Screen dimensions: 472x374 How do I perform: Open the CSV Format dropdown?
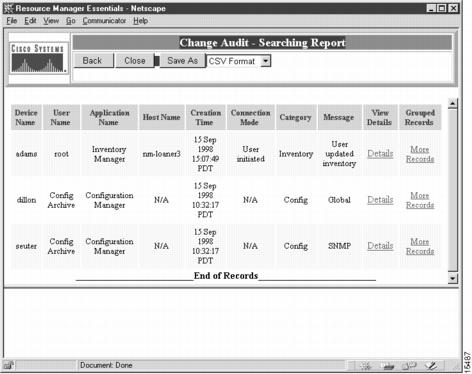(239, 61)
